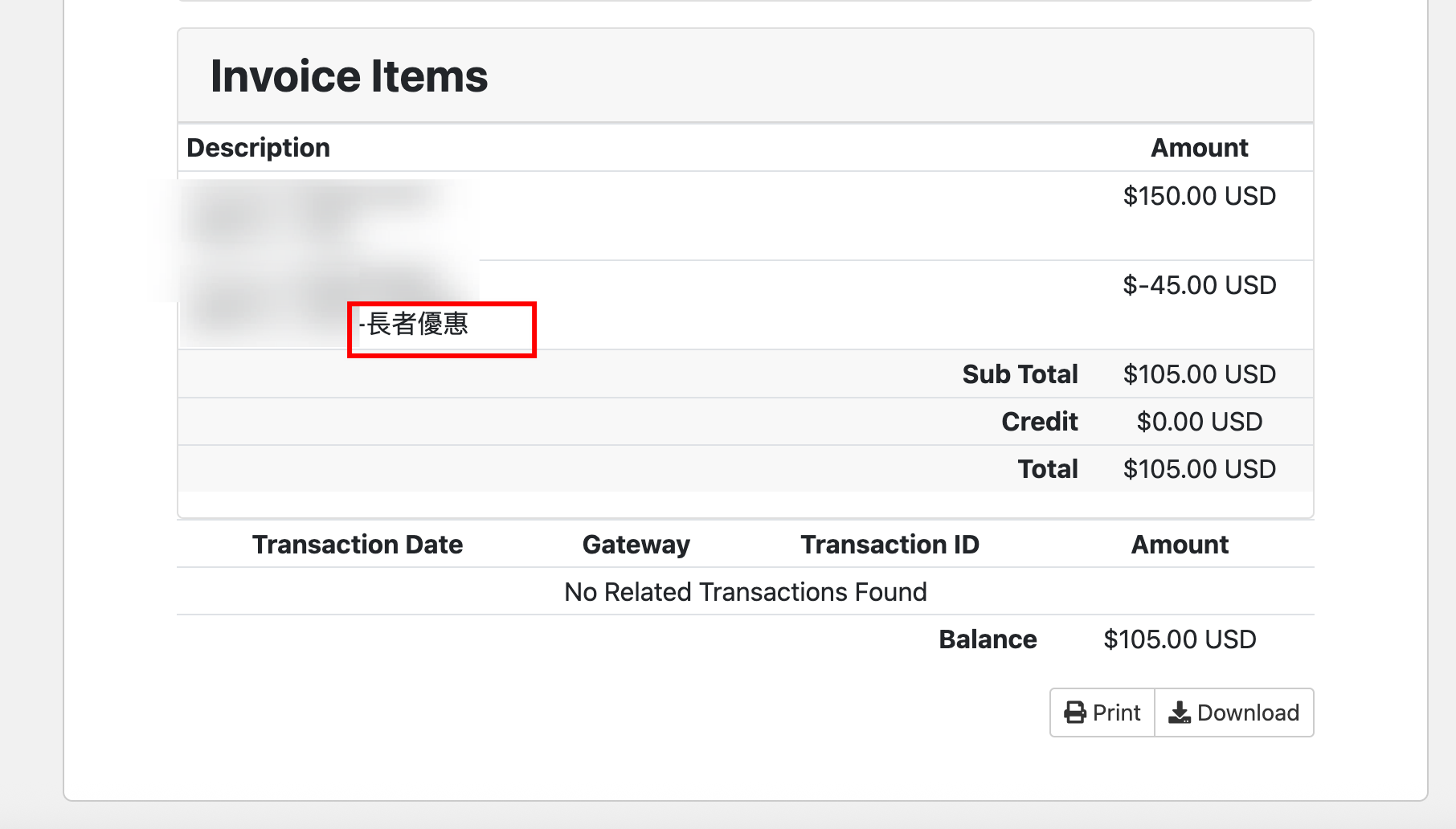Image resolution: width=1456 pixels, height=829 pixels.
Task: Select the Balance $105.00 USD amount
Action: coord(1179,639)
